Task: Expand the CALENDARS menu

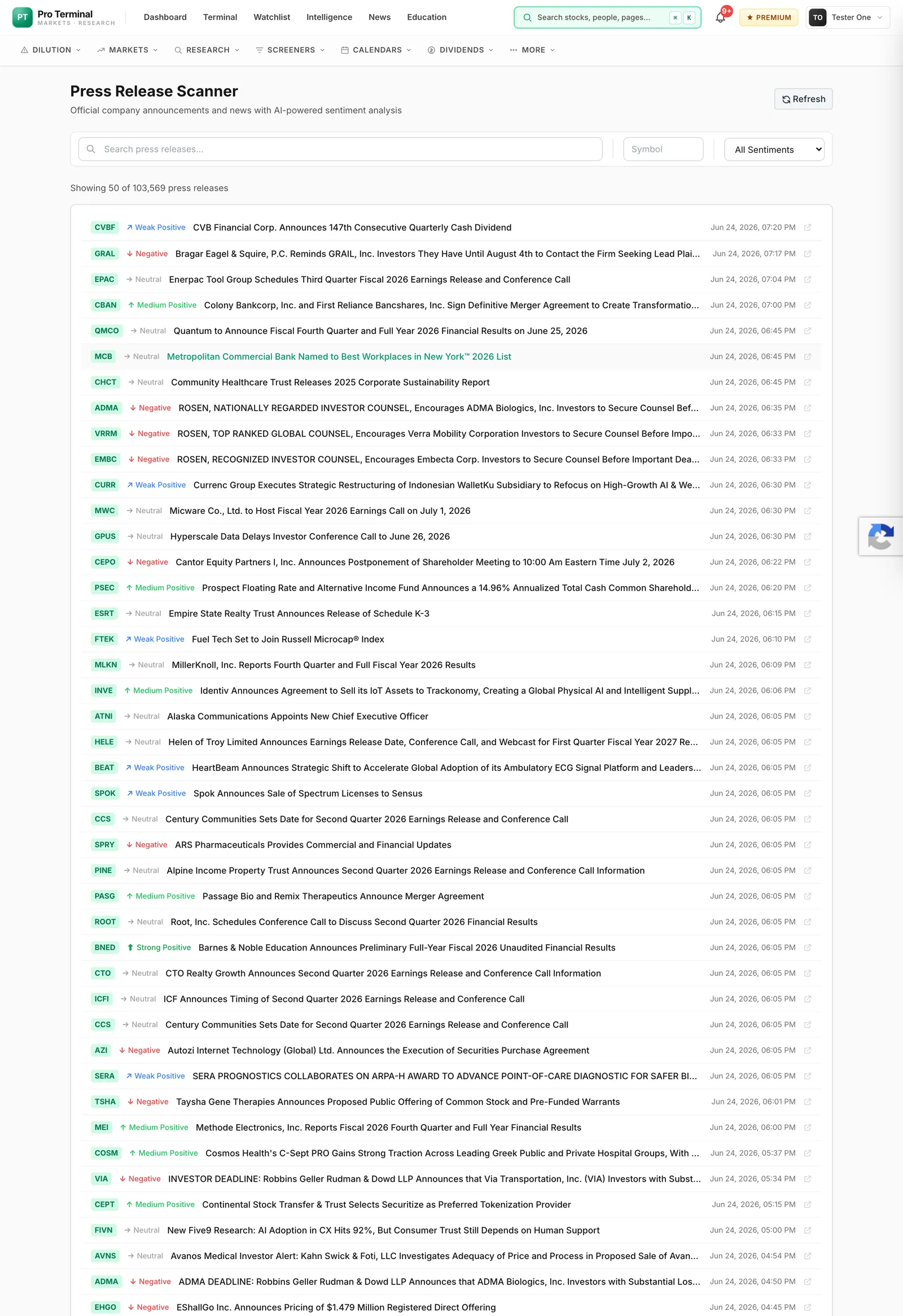Action: click(376, 50)
